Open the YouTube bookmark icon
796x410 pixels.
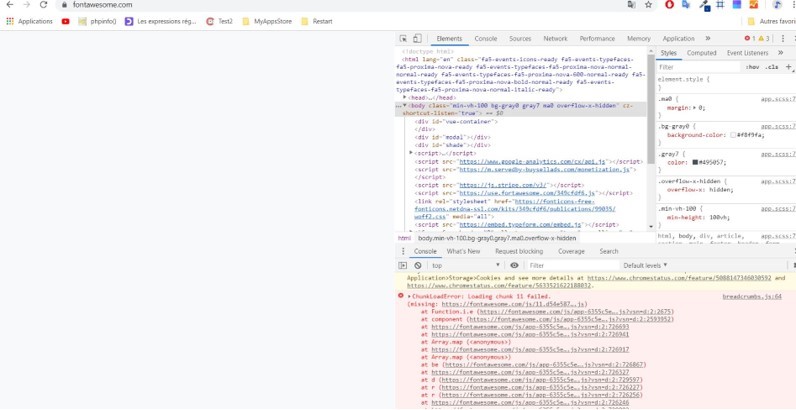pos(65,21)
